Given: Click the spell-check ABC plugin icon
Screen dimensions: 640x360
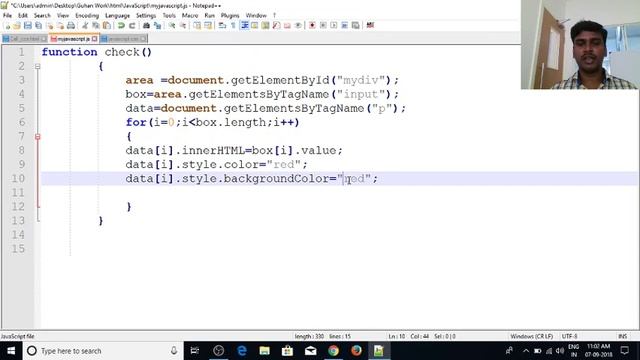Looking at the screenshot, I should click(370, 26).
